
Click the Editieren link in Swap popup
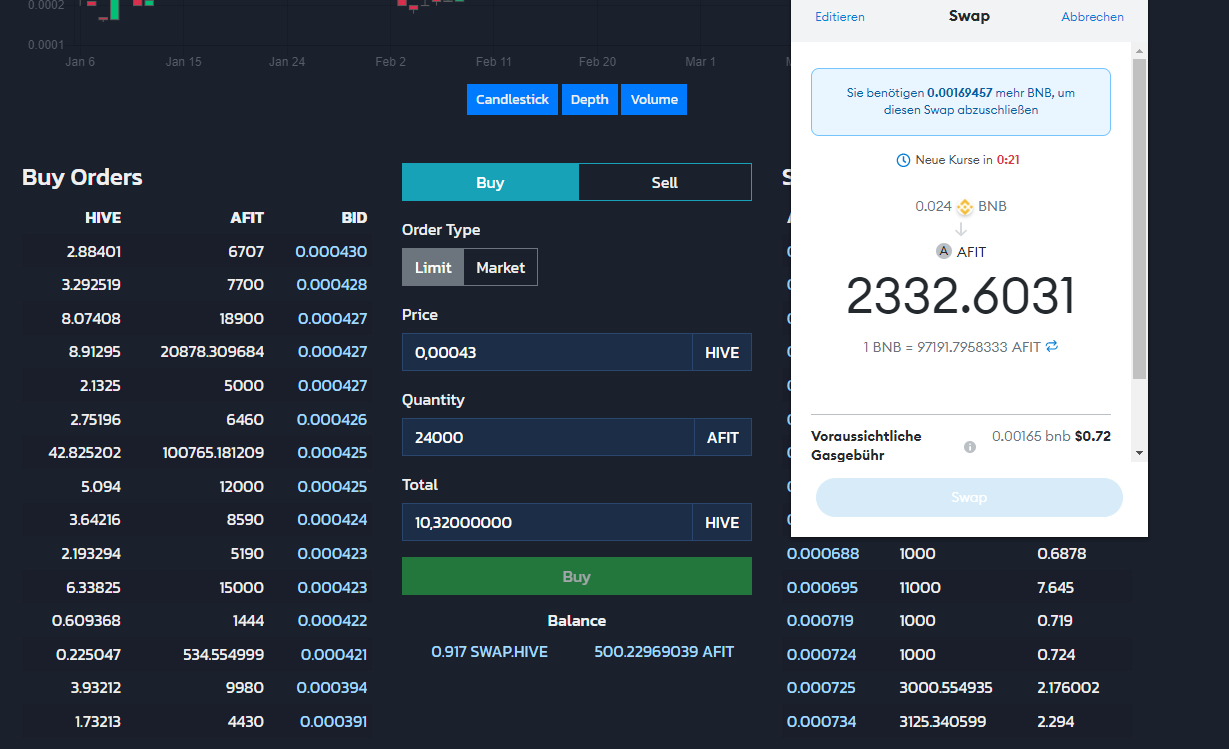[840, 17]
